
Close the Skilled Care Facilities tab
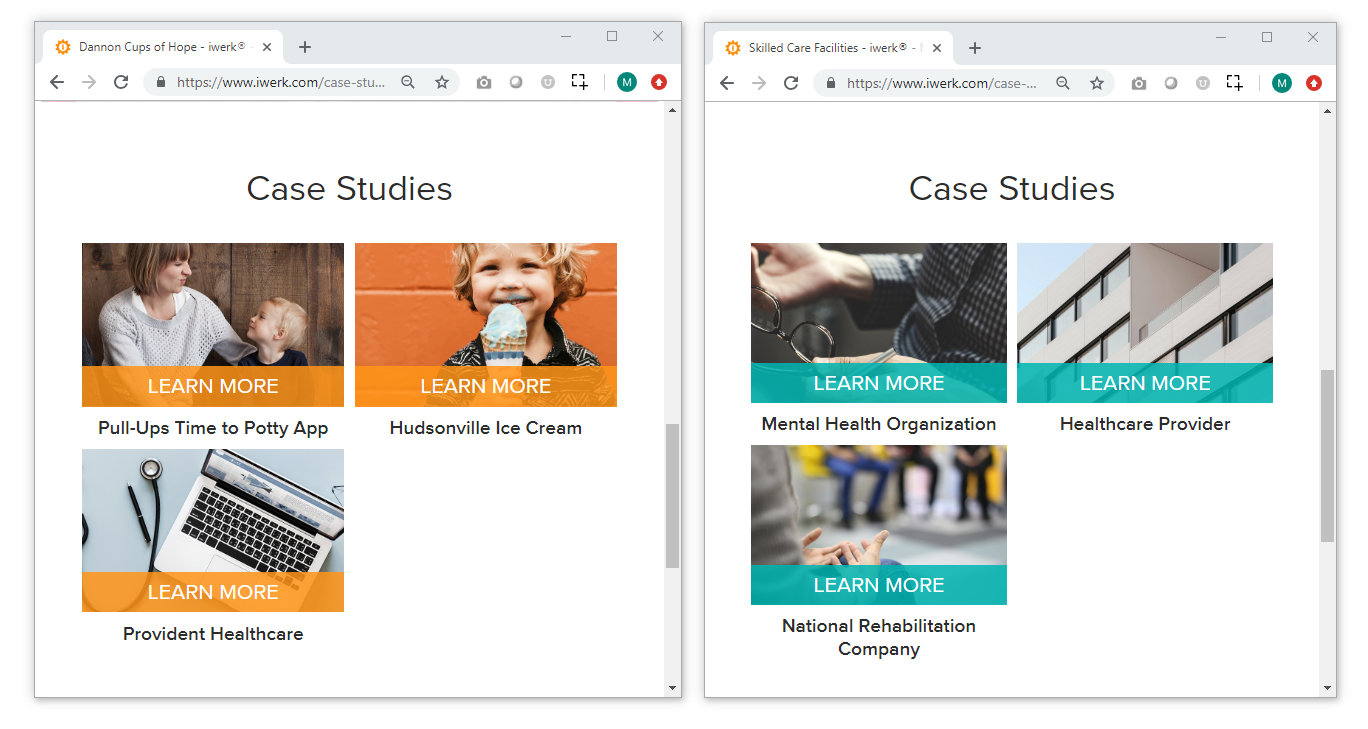(x=937, y=47)
